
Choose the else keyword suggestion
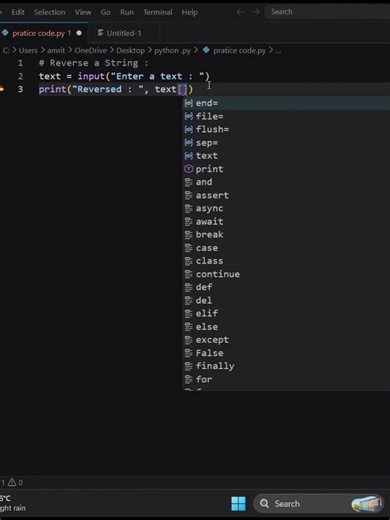tap(286, 327)
